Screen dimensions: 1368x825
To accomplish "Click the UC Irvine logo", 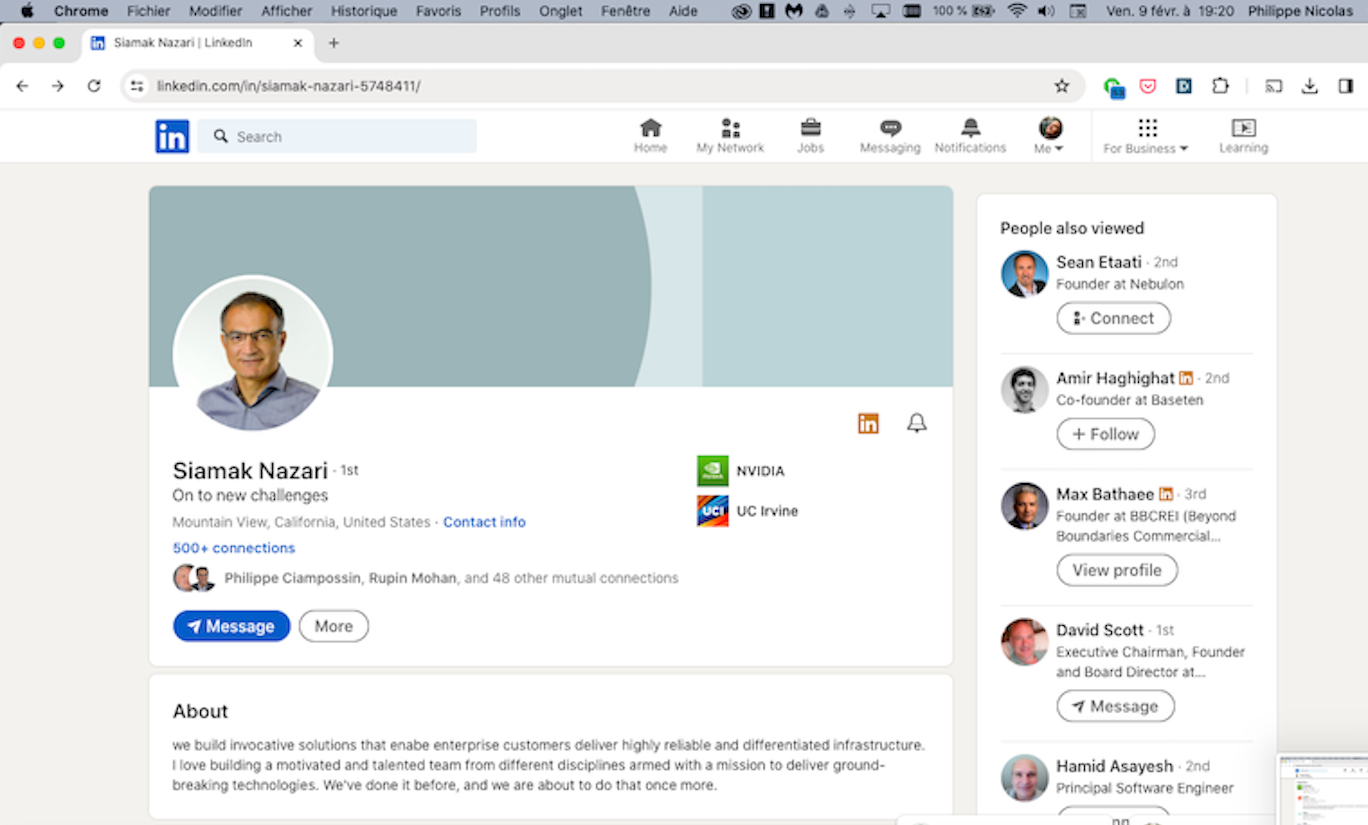I will click(713, 511).
